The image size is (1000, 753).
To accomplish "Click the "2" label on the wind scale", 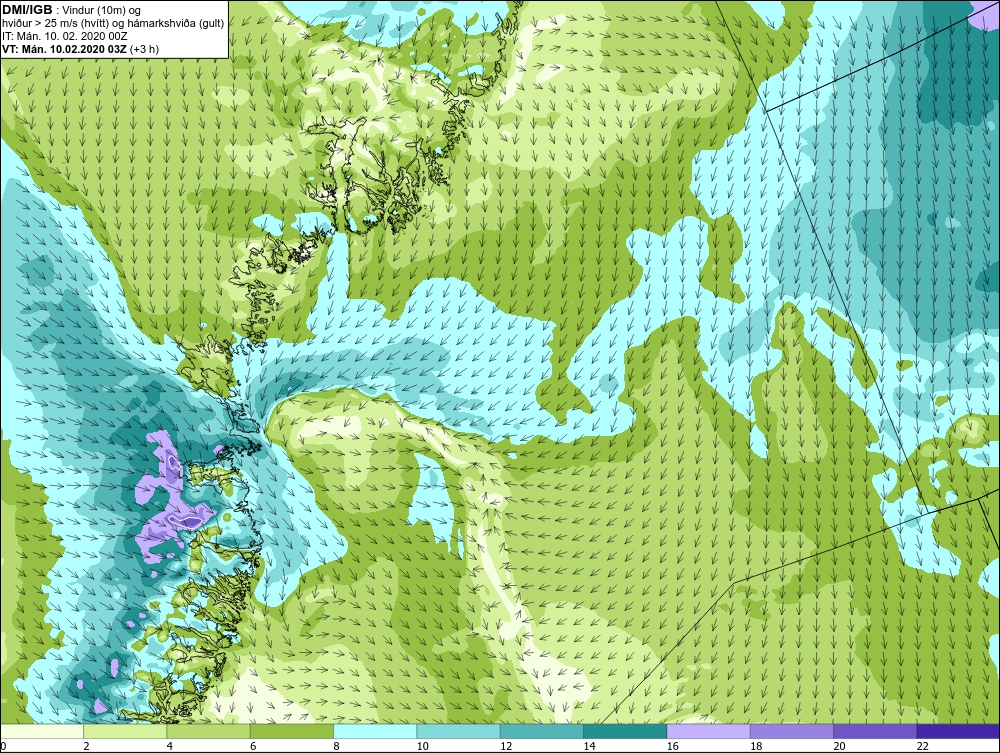I will [x=86, y=746].
